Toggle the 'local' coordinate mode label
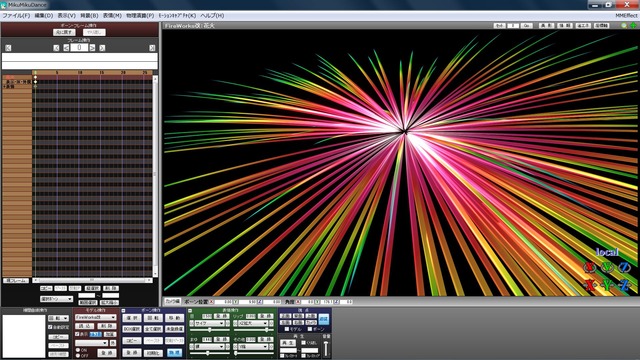 coord(607,252)
